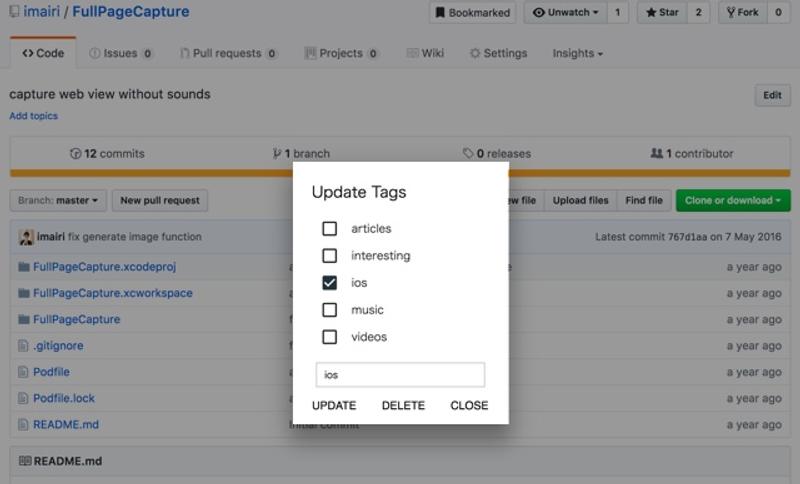Click the file icon beside Podfile.lock

point(23,398)
